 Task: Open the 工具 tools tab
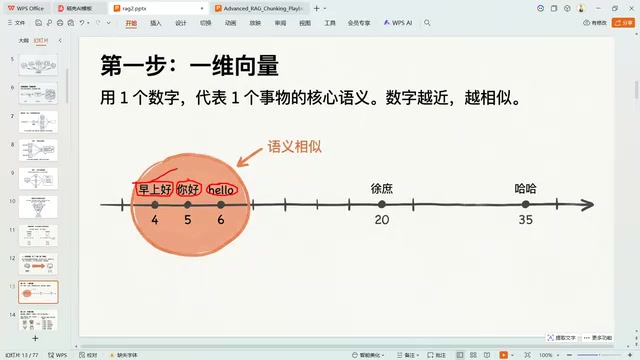(330, 23)
